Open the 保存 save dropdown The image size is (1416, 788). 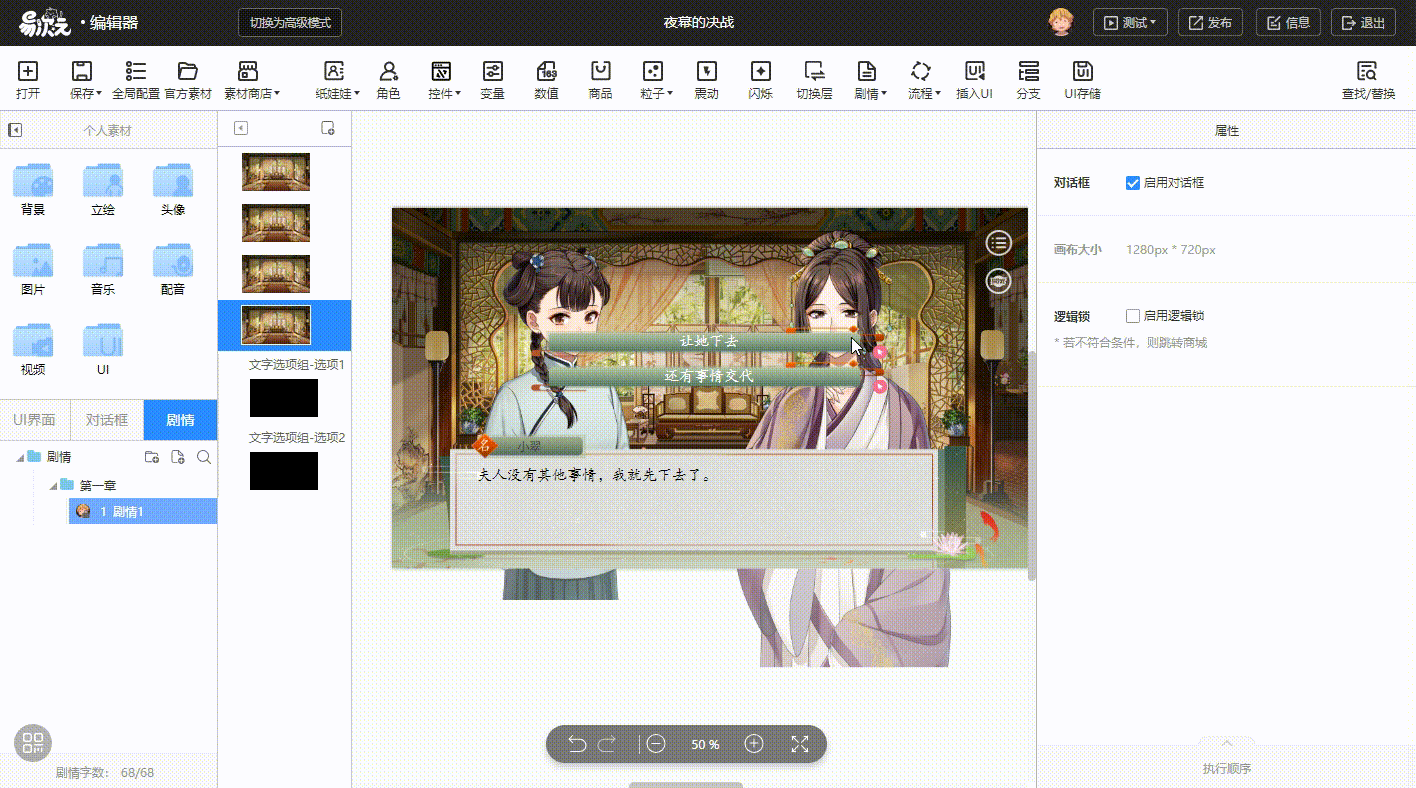[x=82, y=78]
